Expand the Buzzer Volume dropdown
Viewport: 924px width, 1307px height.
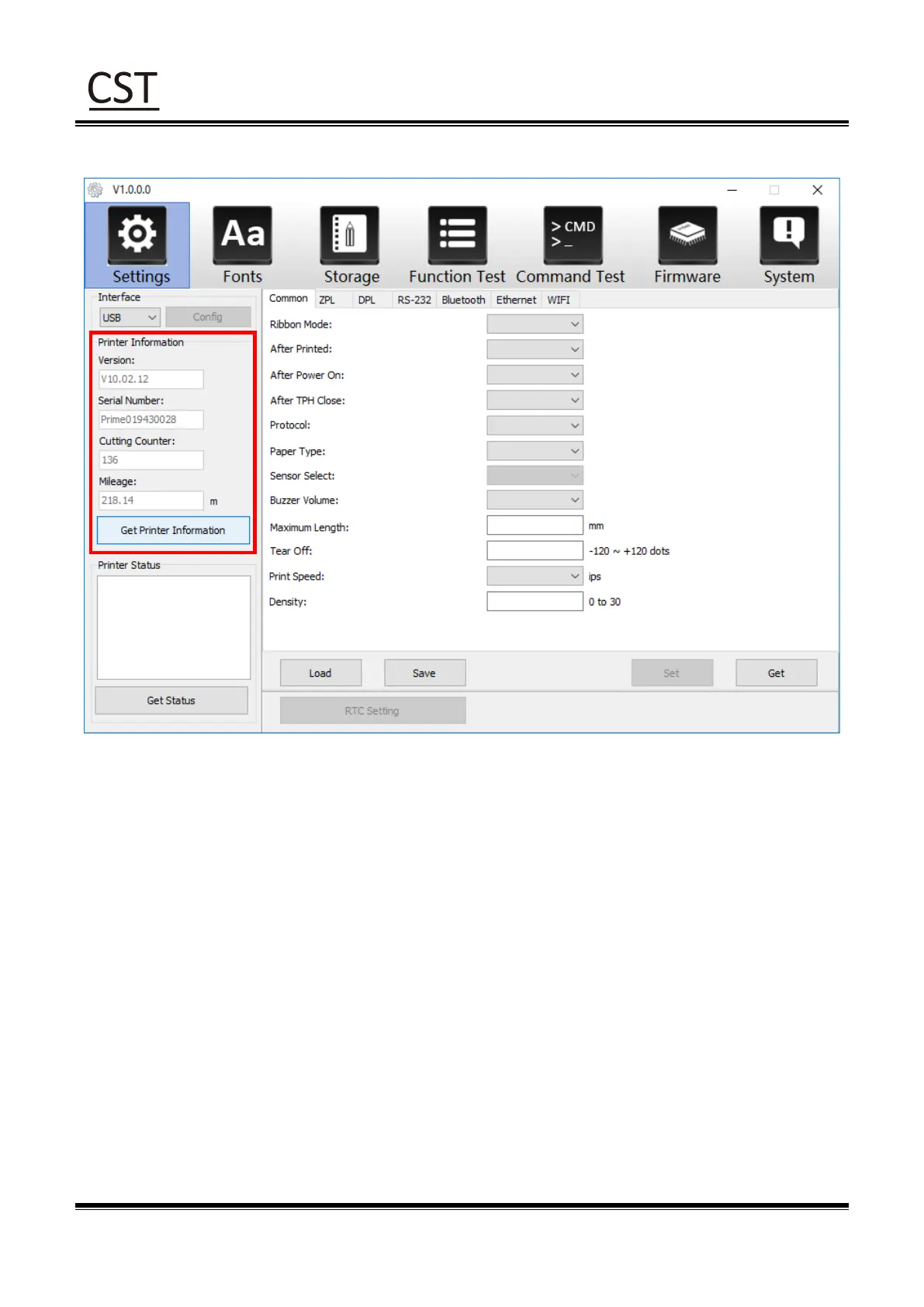pos(535,500)
